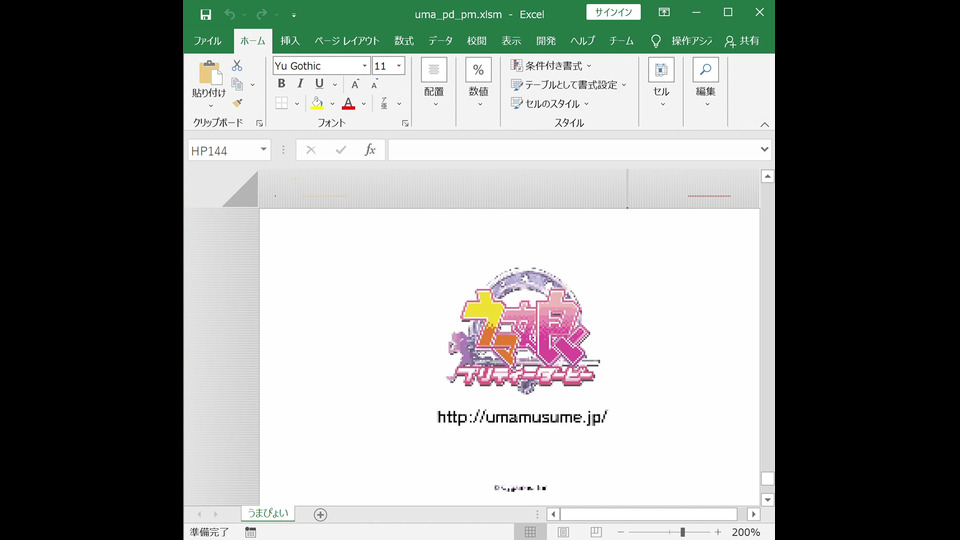Open セルのスタイル cell styles menu

[x=550, y=103]
